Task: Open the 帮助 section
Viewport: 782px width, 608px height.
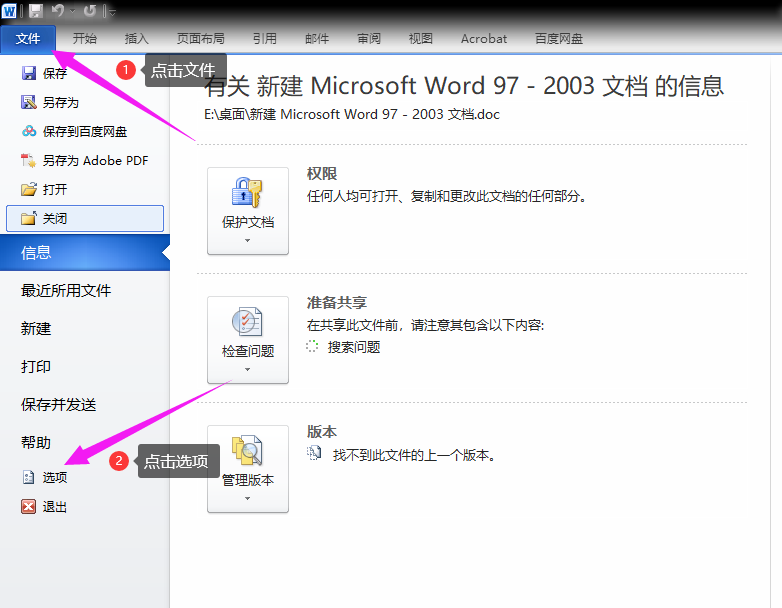Action: coord(36,442)
